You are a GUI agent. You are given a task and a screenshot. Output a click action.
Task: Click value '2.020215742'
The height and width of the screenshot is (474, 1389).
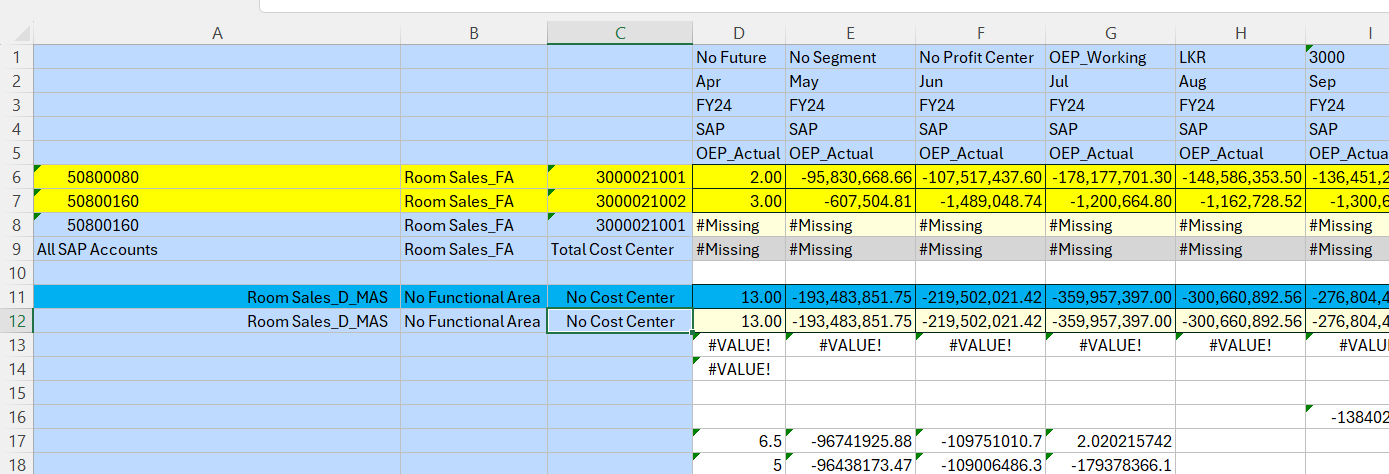tap(1110, 441)
